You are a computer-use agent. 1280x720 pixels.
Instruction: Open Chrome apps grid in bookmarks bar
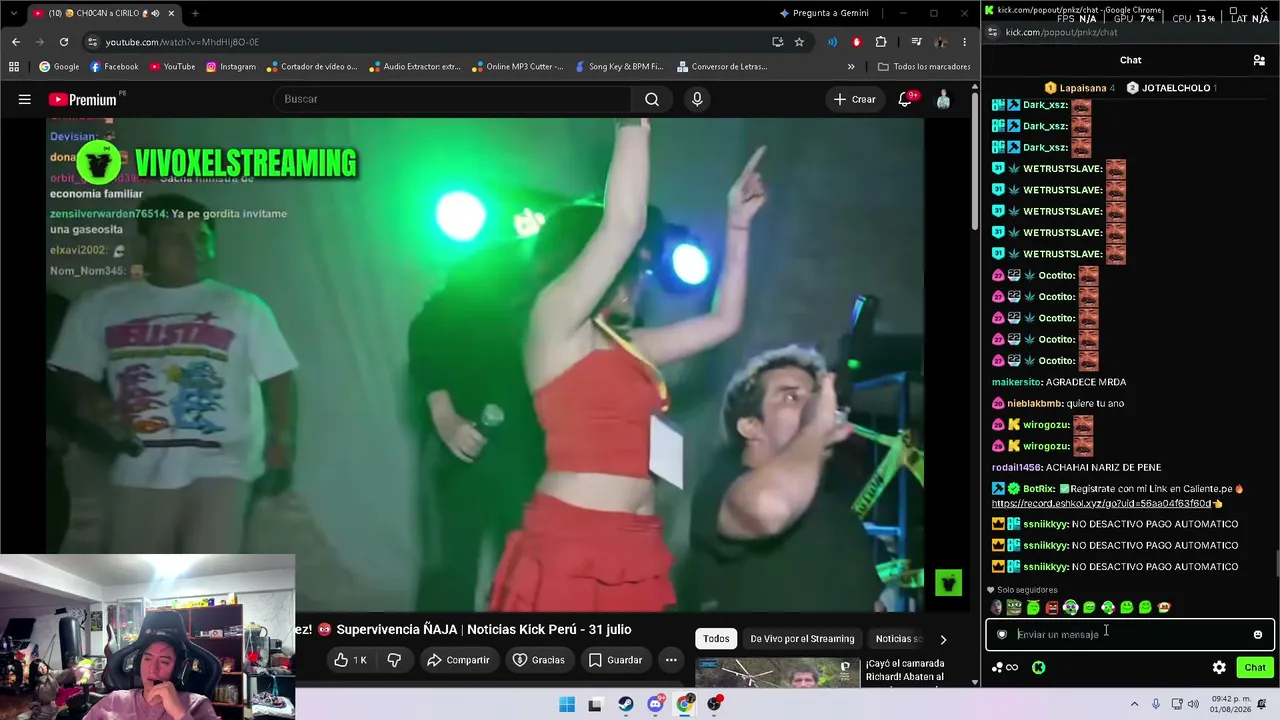[x=14, y=67]
